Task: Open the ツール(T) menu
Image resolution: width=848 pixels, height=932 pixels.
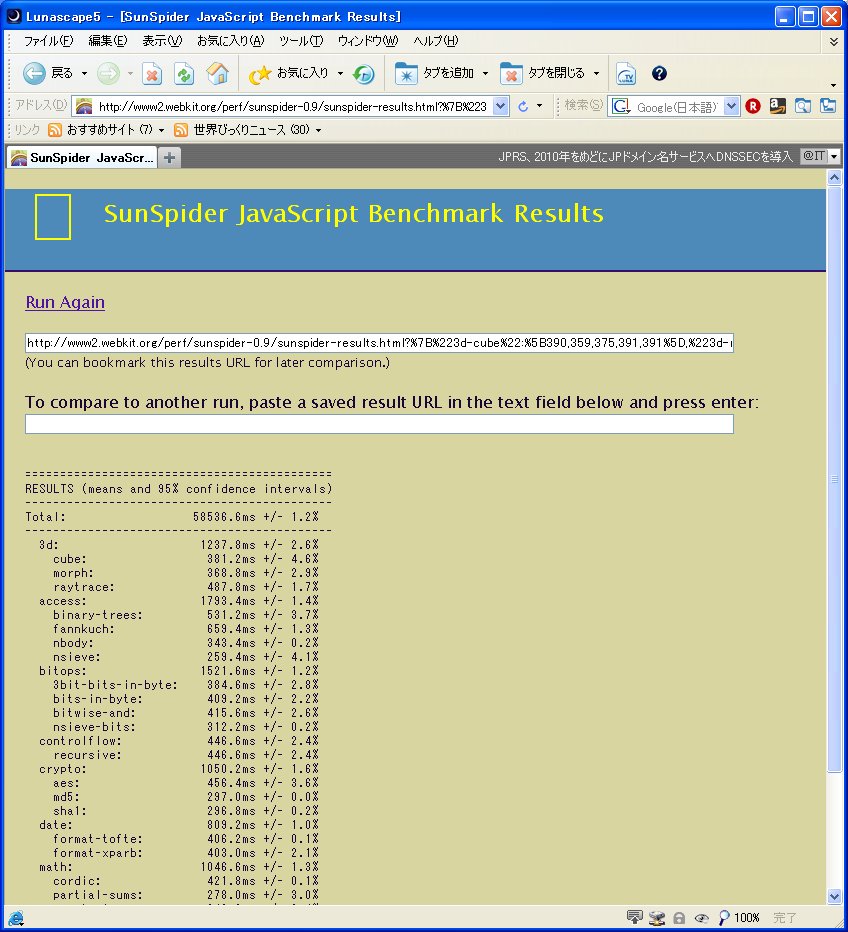Action: (x=301, y=41)
